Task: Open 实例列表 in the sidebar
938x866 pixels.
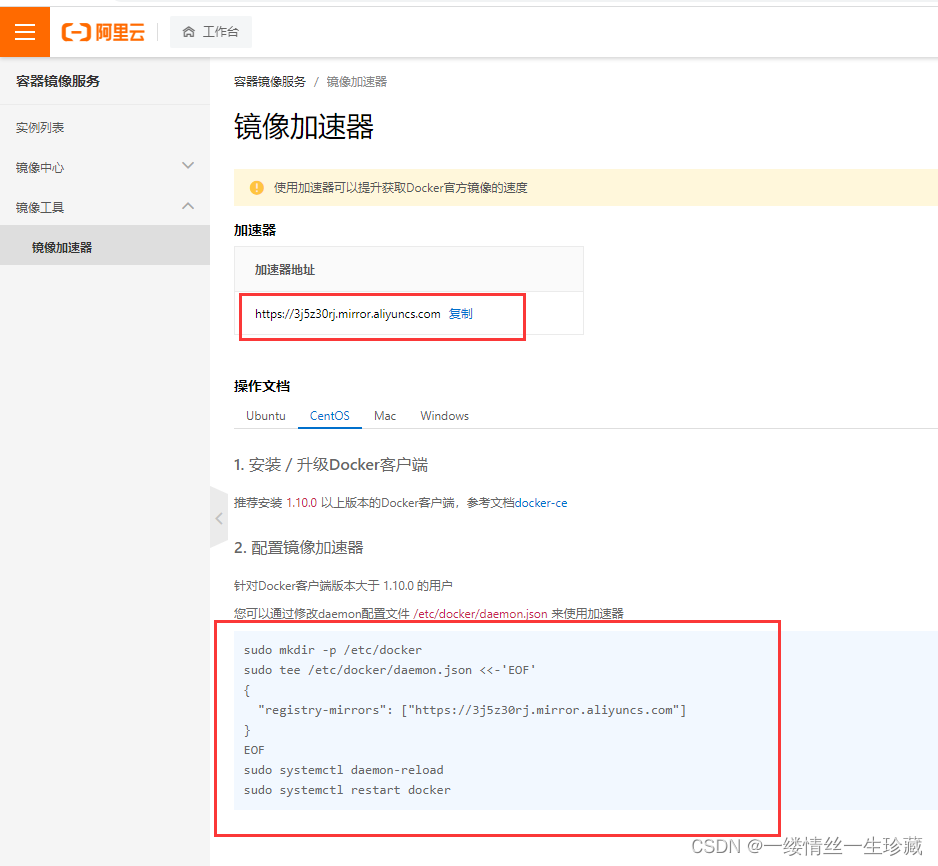Action: pos(40,127)
